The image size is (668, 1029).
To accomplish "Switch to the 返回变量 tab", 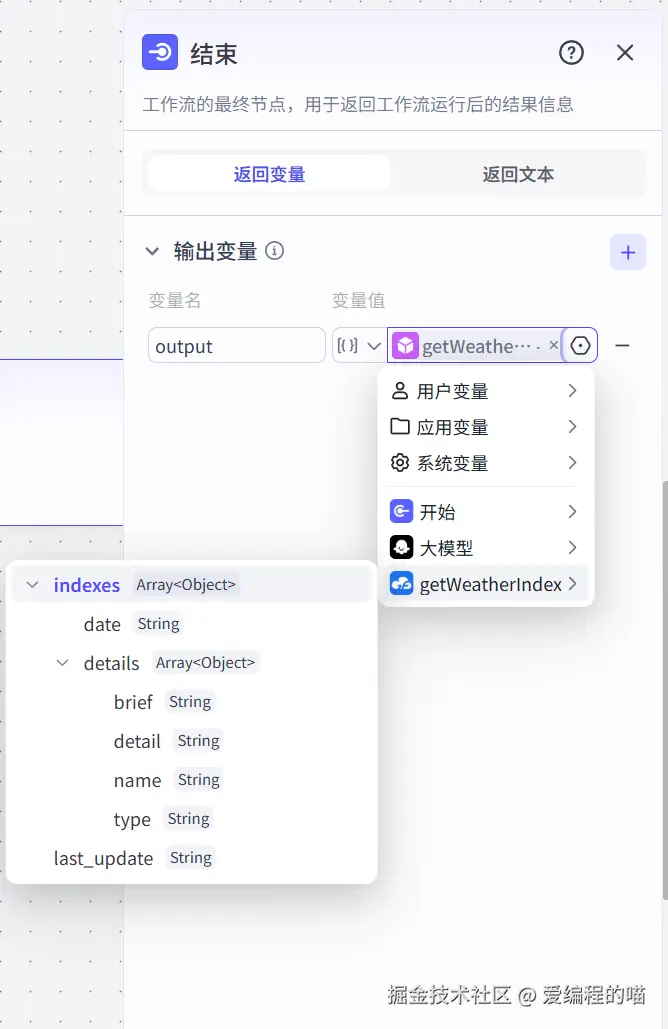I will pyautogui.click(x=269, y=174).
